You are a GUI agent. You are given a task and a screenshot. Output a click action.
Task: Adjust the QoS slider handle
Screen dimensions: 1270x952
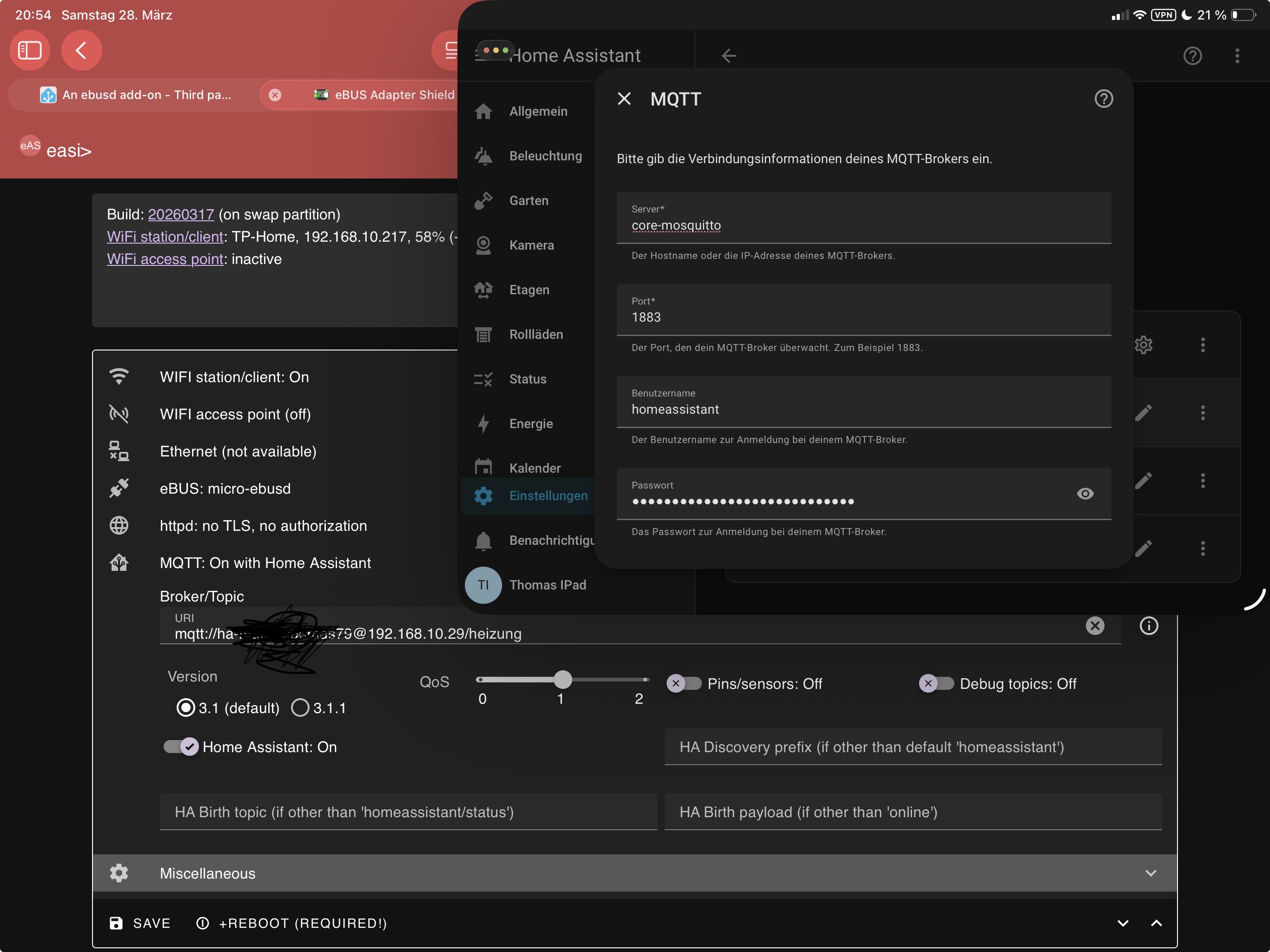(562, 679)
